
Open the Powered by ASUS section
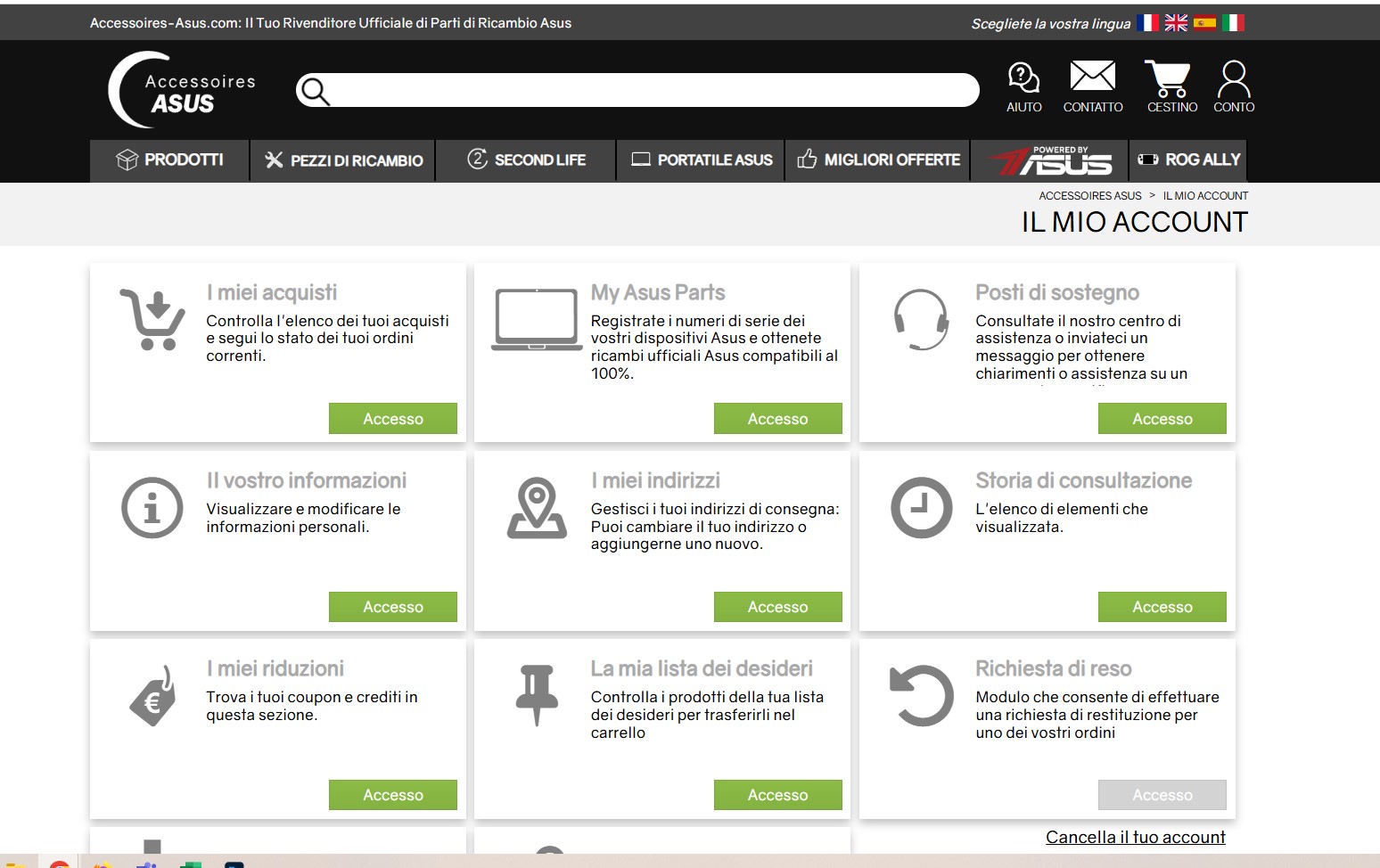(1049, 160)
